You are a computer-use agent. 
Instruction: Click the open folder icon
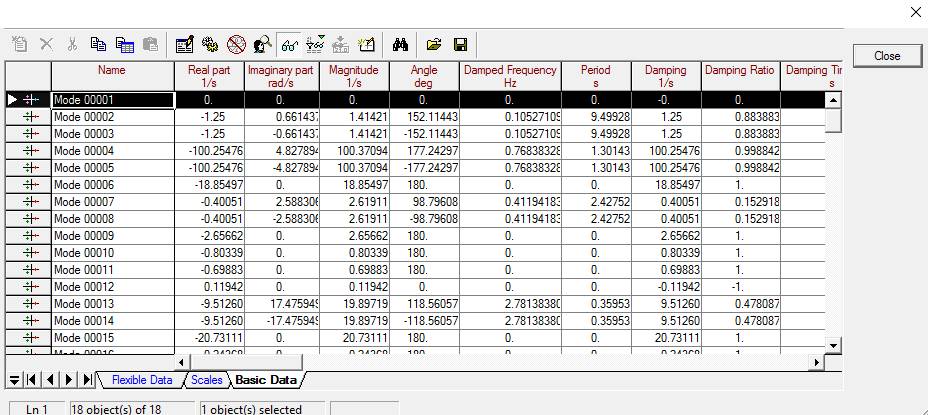[x=434, y=45]
